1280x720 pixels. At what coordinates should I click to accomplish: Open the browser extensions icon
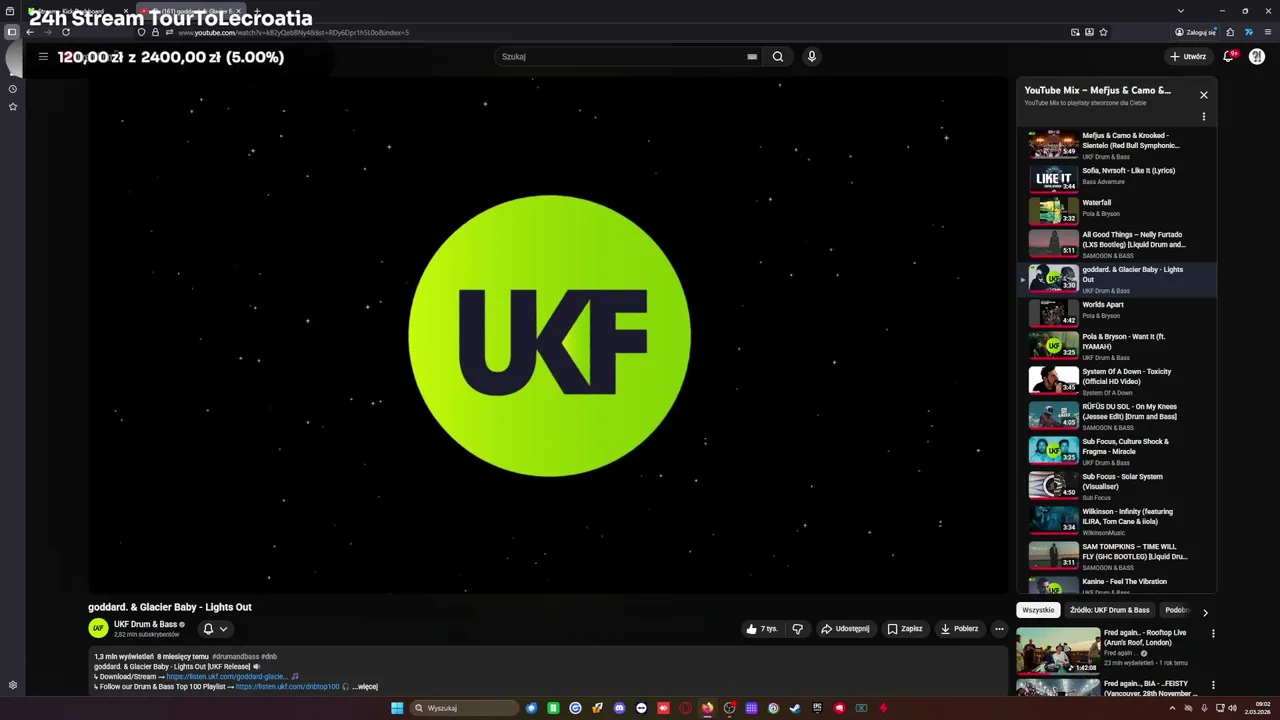pos(1230,32)
